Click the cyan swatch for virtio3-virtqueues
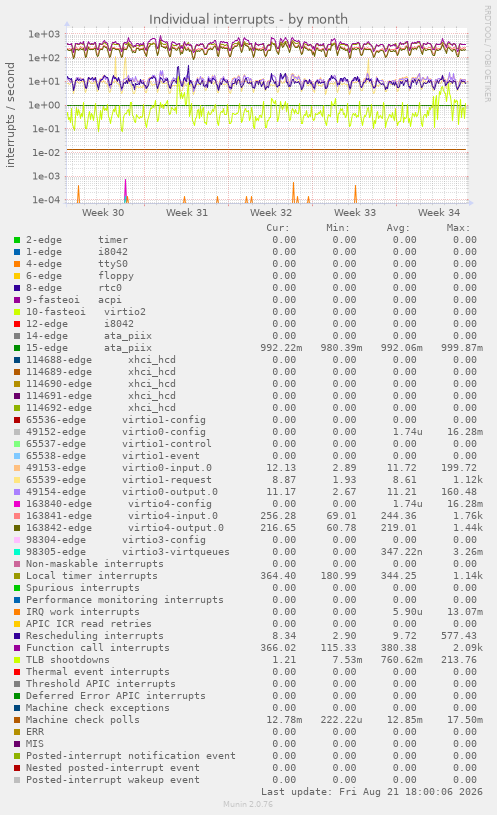Image resolution: width=497 pixels, height=815 pixels. tap(17, 552)
